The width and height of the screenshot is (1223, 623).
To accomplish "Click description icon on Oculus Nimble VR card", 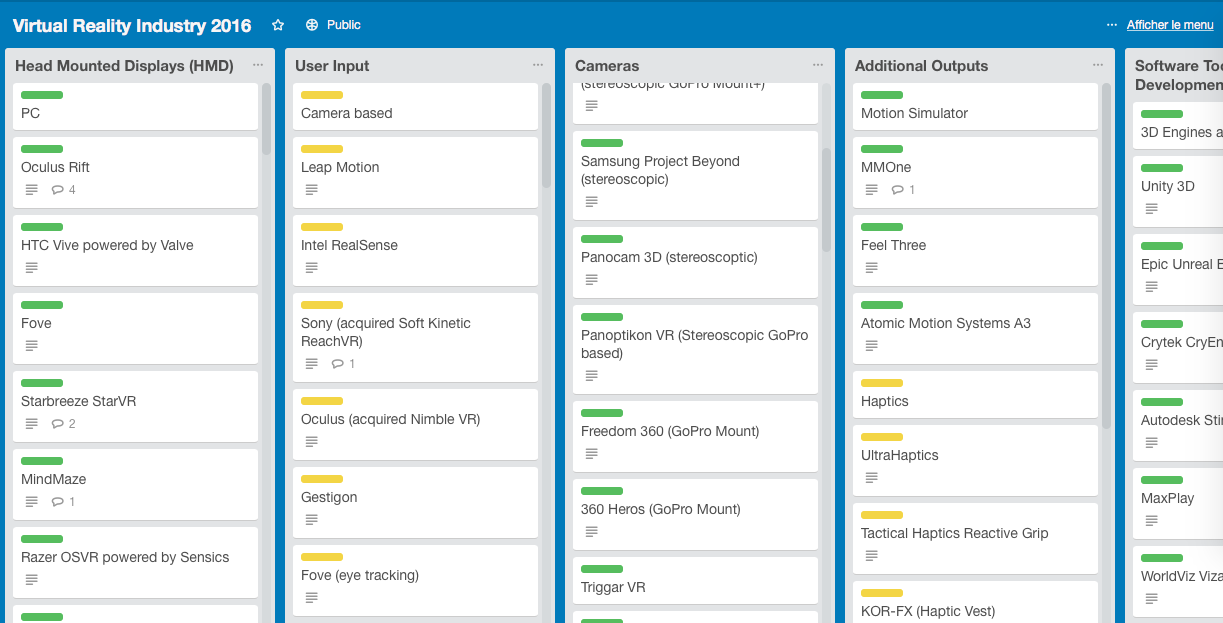I will [311, 442].
